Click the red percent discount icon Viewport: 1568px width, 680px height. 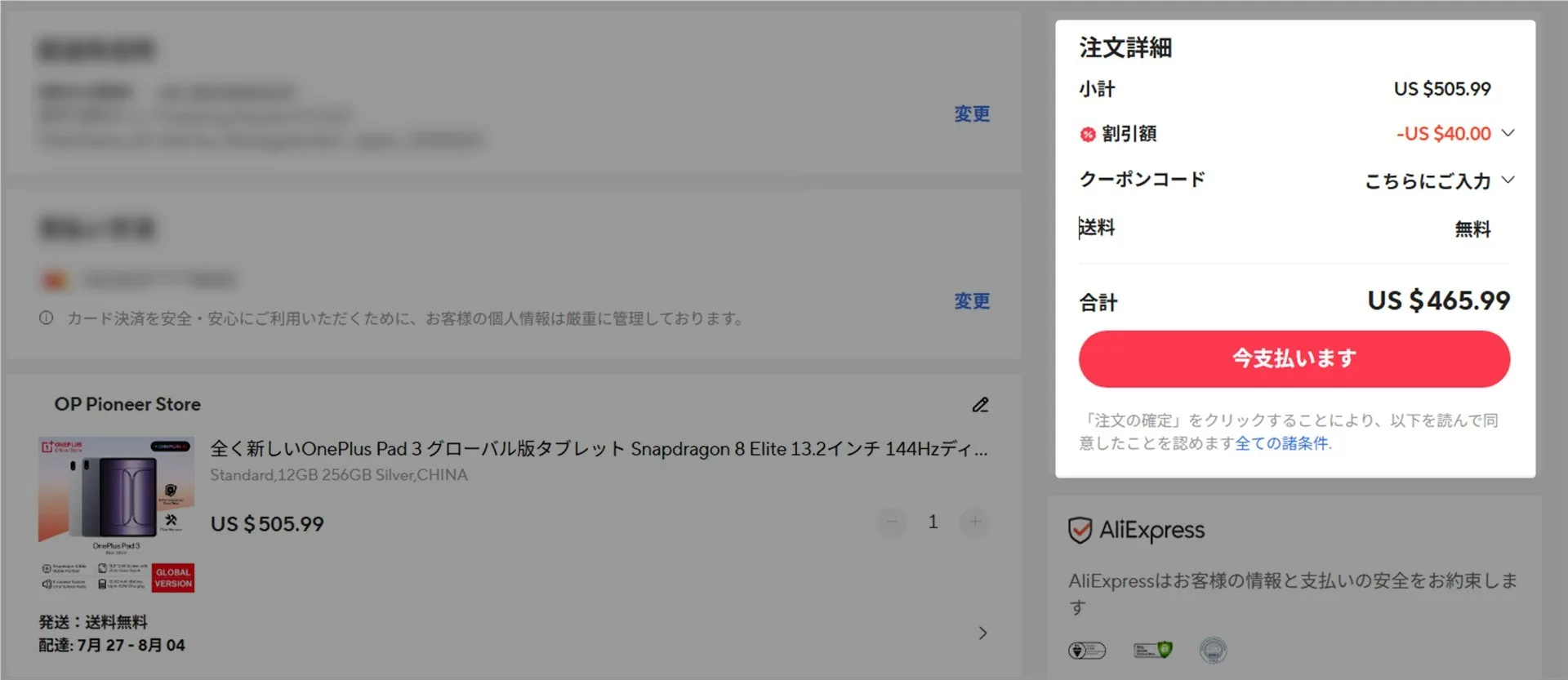click(1087, 135)
